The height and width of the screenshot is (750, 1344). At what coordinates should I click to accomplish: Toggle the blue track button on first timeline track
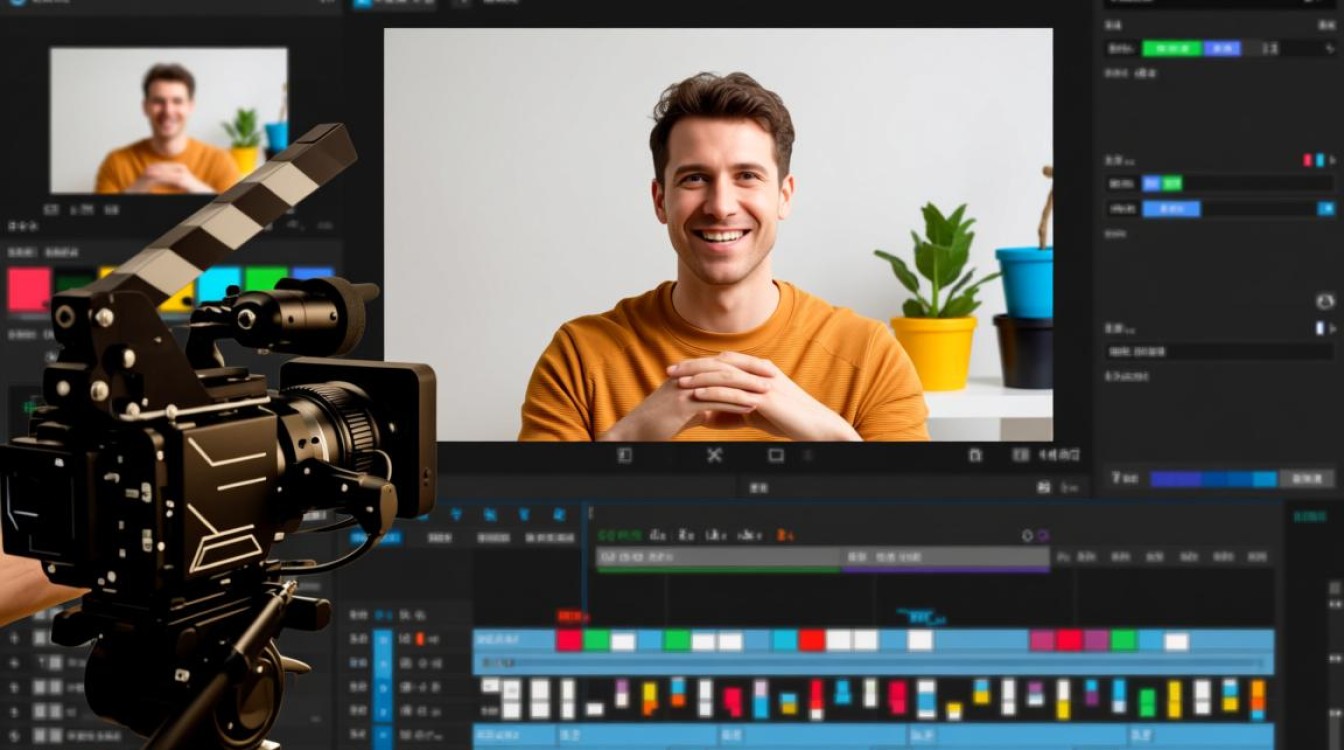coord(383,639)
